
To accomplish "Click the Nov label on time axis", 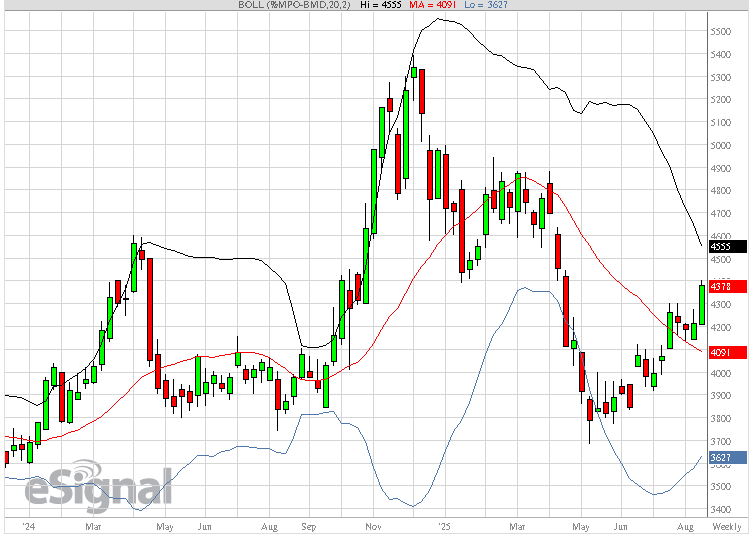I will (x=373, y=526).
